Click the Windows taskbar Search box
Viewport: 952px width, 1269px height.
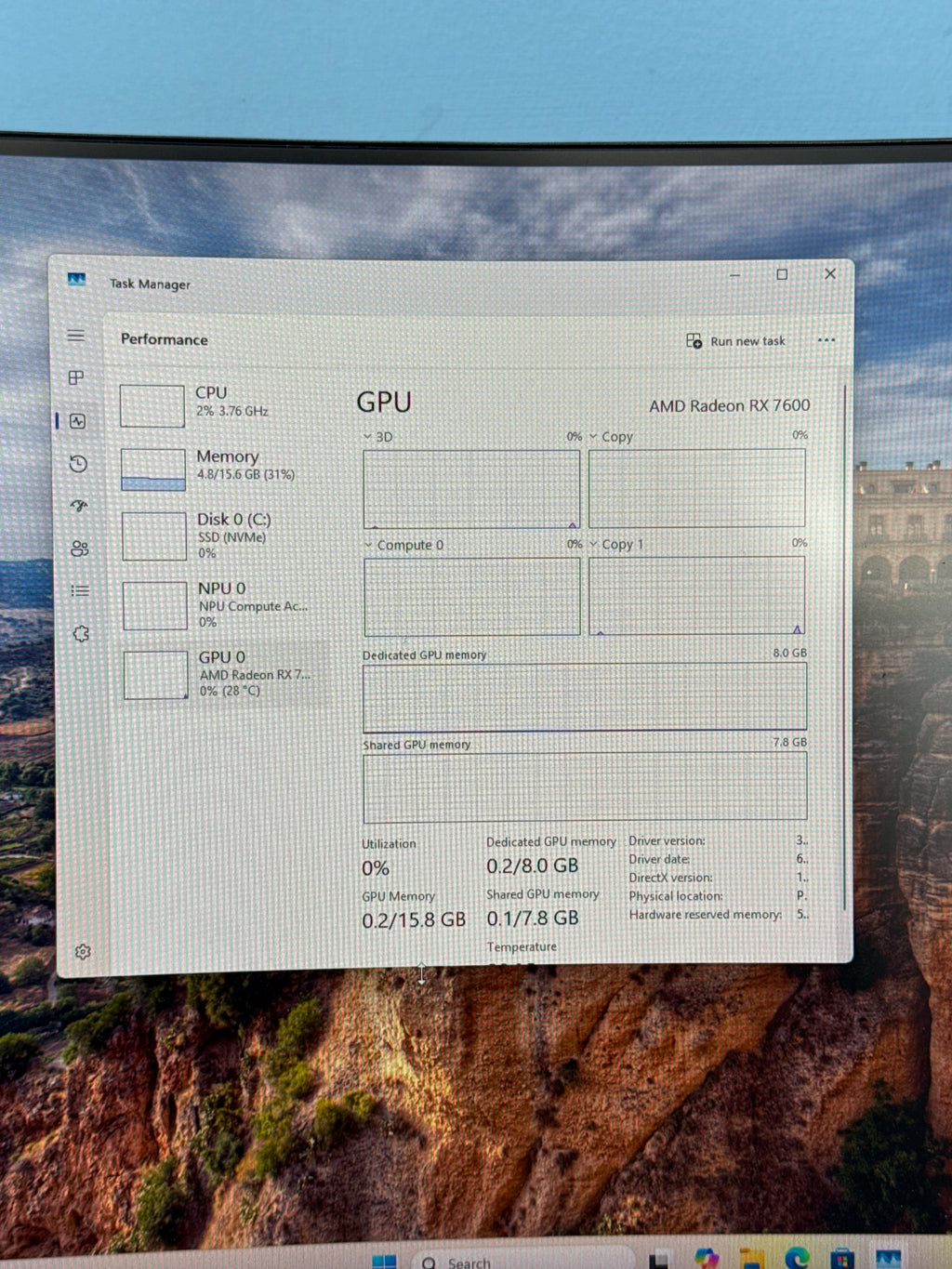521,1260
